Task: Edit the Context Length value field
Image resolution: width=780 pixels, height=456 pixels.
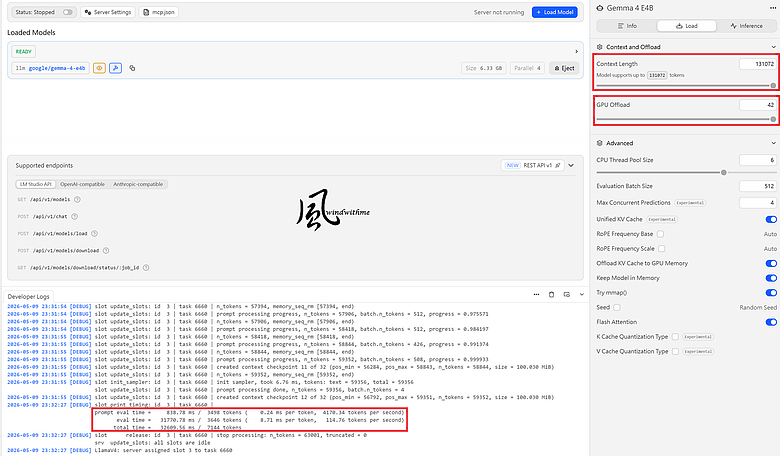Action: tap(758, 64)
